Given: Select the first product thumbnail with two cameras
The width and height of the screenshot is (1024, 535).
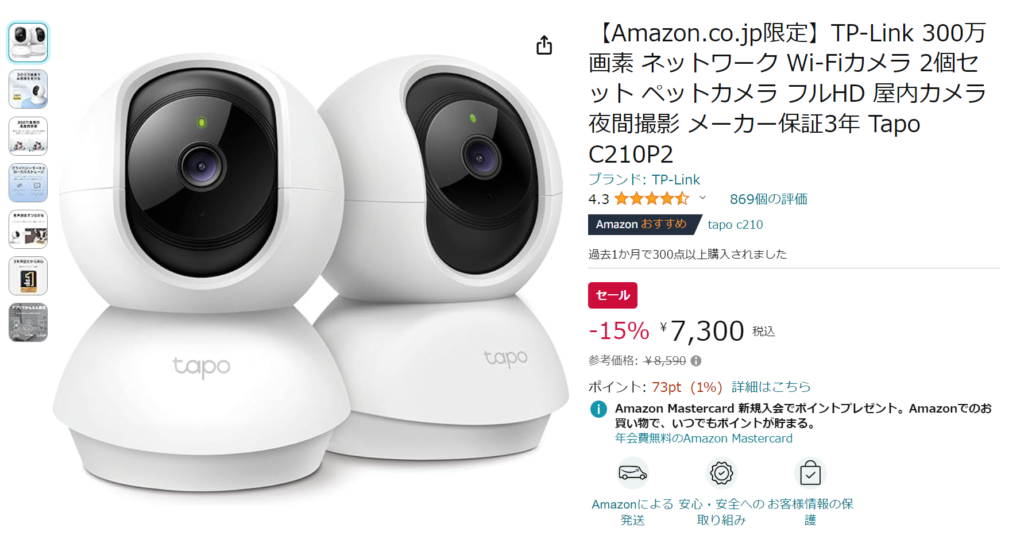Looking at the screenshot, I should (x=28, y=42).
